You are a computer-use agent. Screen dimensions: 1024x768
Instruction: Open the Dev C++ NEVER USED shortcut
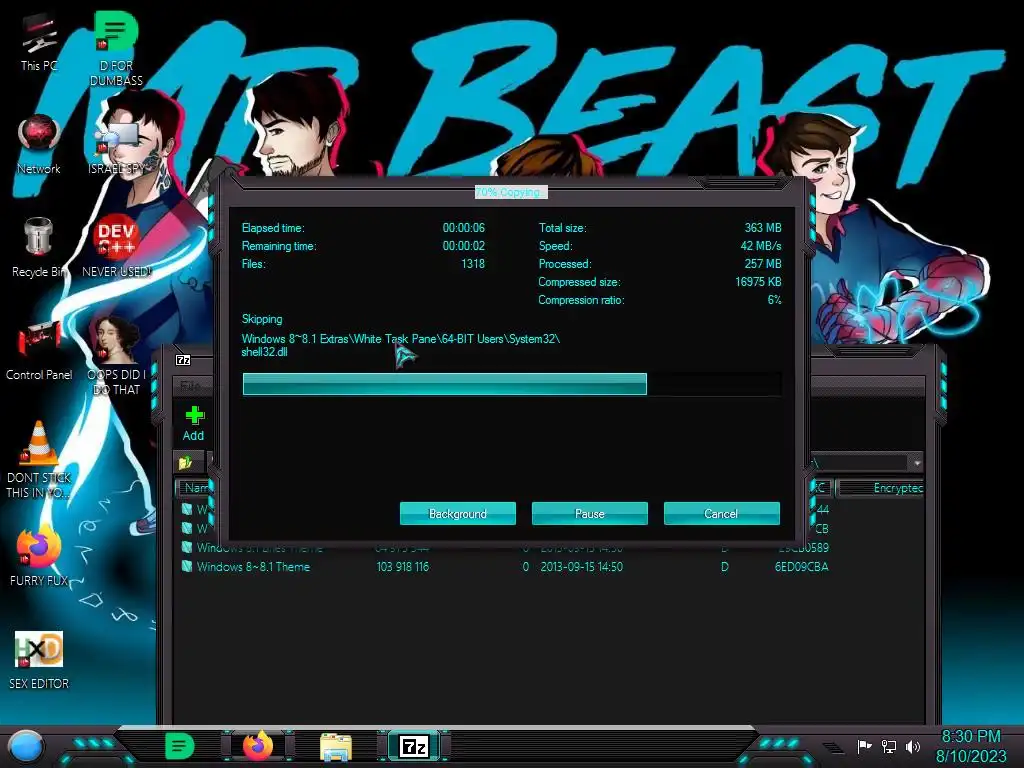116,247
